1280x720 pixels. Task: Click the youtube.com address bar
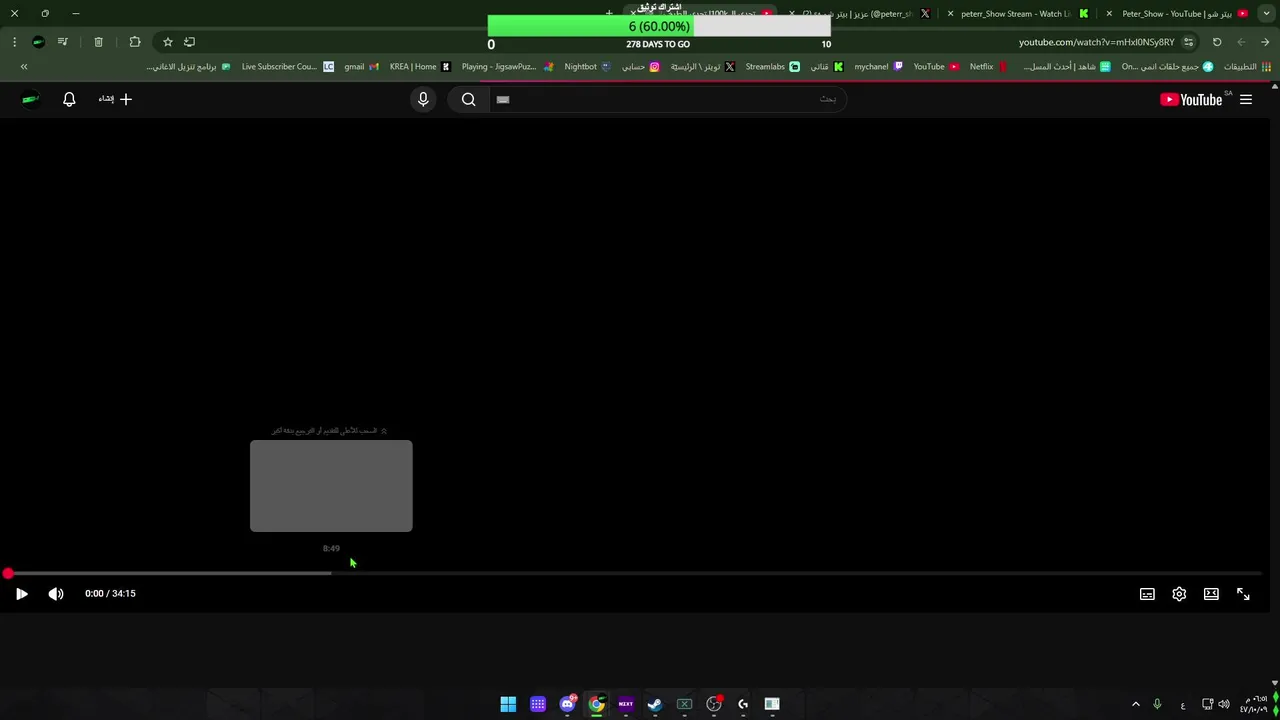click(1097, 42)
